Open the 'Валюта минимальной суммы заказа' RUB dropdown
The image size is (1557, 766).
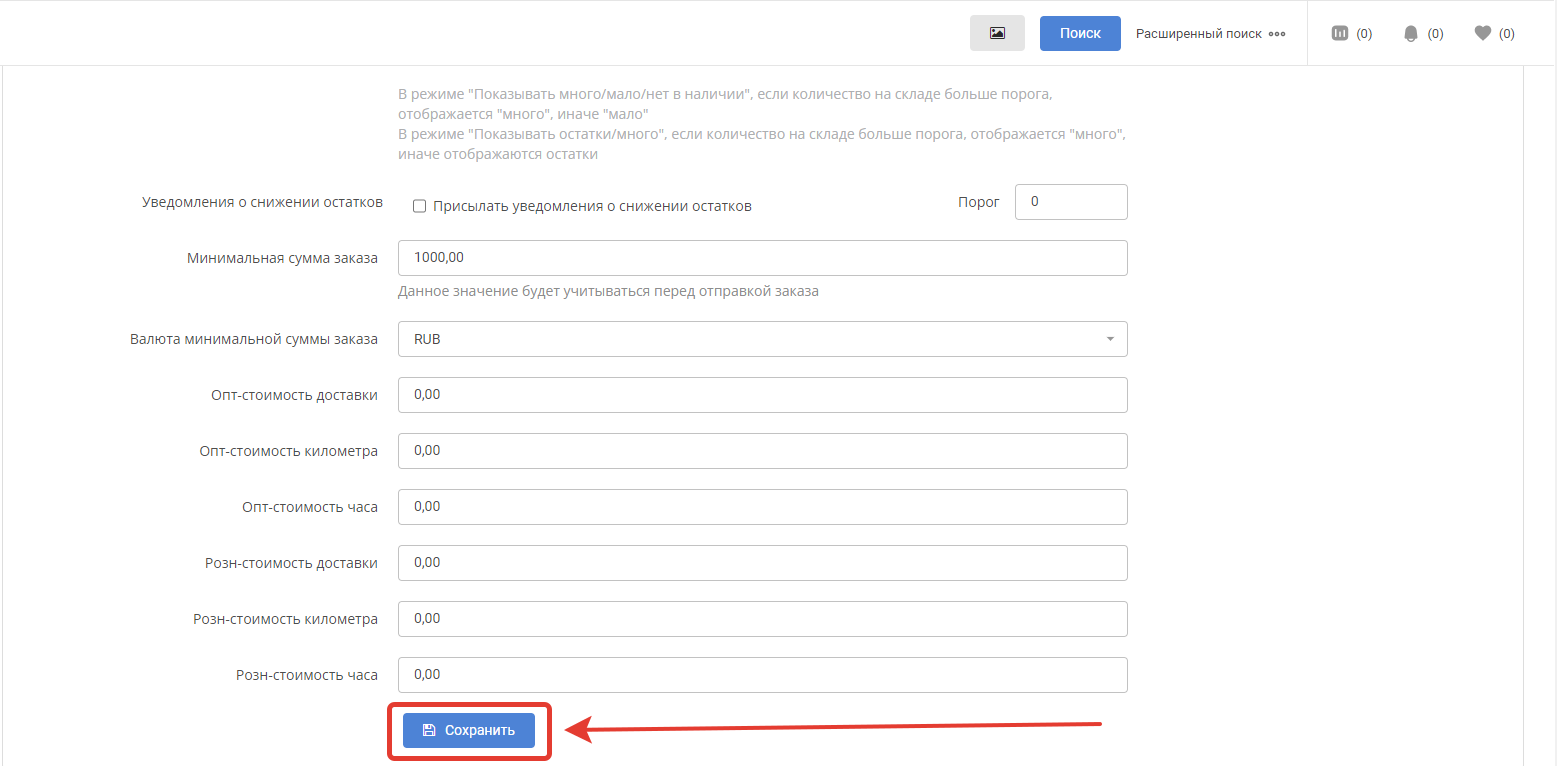[x=762, y=339]
